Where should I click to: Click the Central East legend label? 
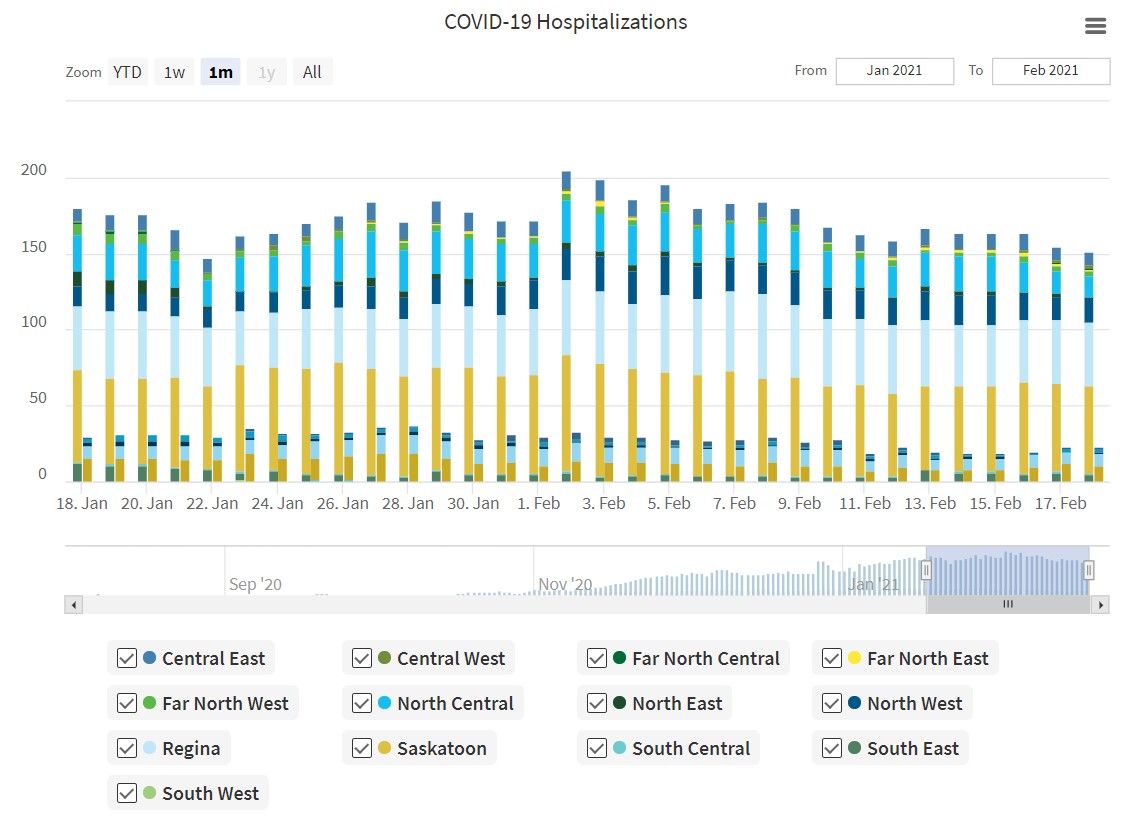click(x=213, y=659)
